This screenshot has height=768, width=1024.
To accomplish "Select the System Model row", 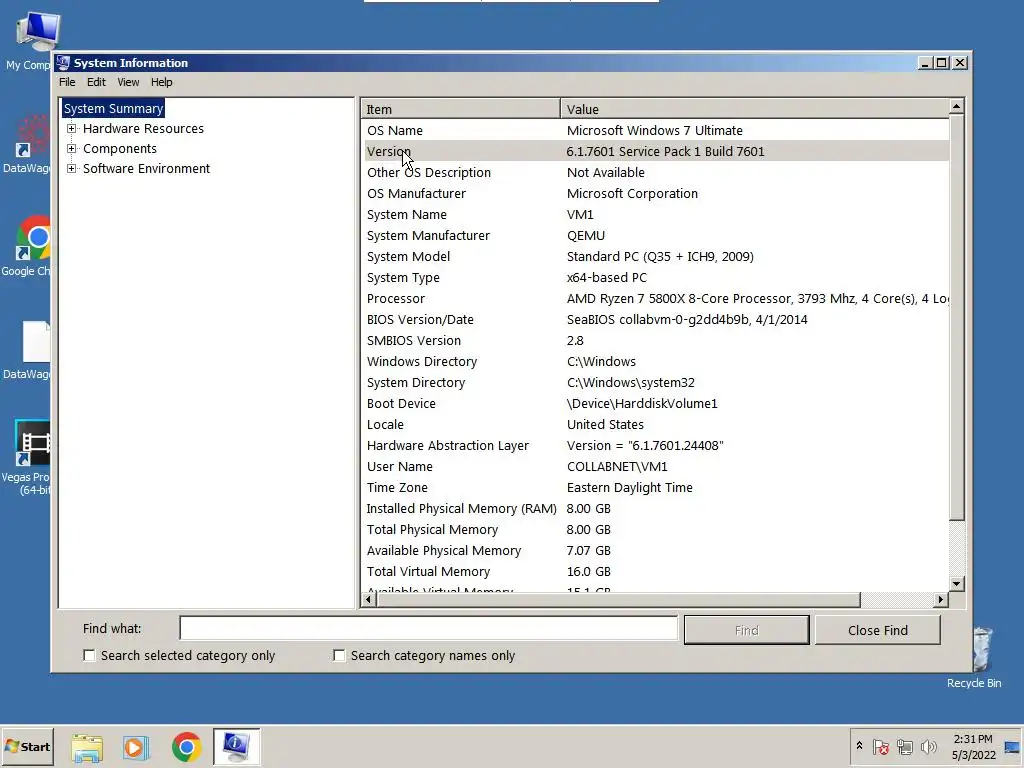I will [x=655, y=257].
